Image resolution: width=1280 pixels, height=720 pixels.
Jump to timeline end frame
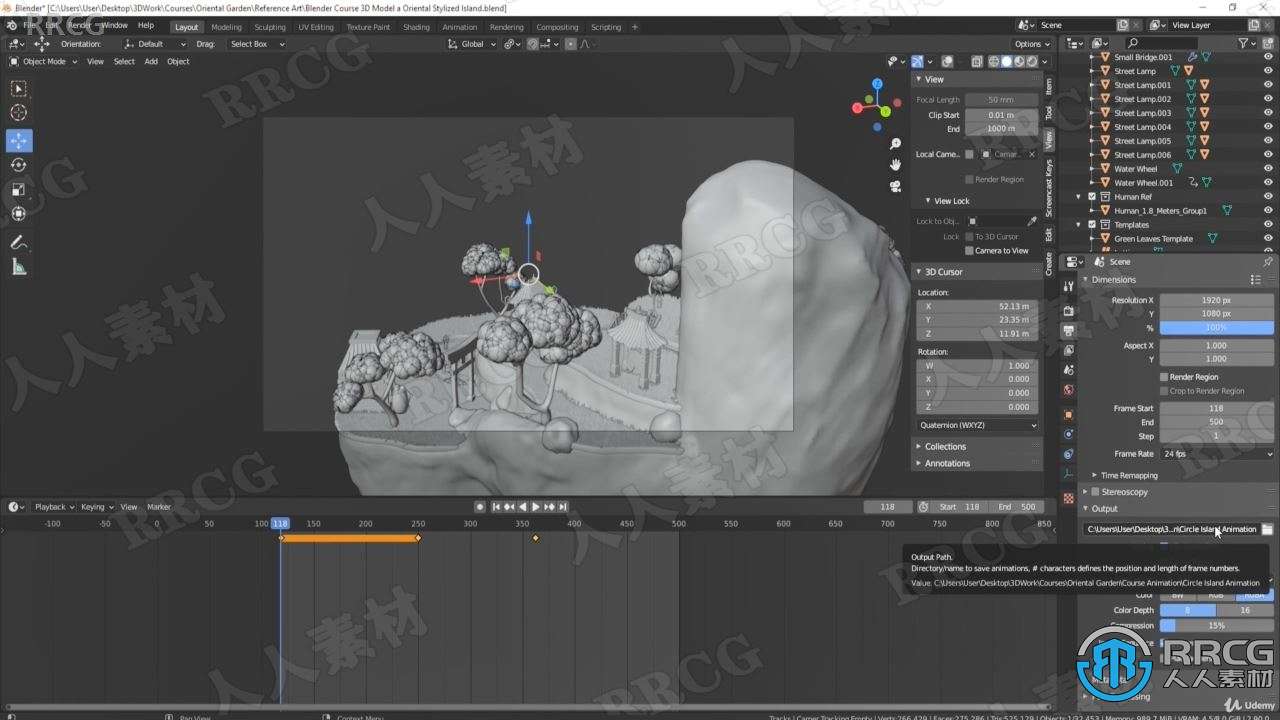point(562,507)
